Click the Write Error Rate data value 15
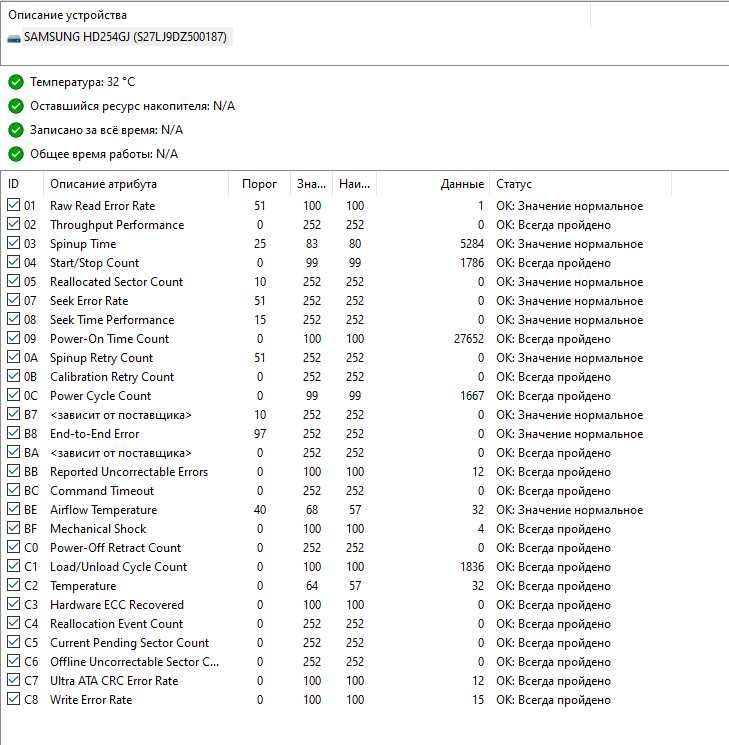The height and width of the screenshot is (745, 729). click(x=478, y=700)
